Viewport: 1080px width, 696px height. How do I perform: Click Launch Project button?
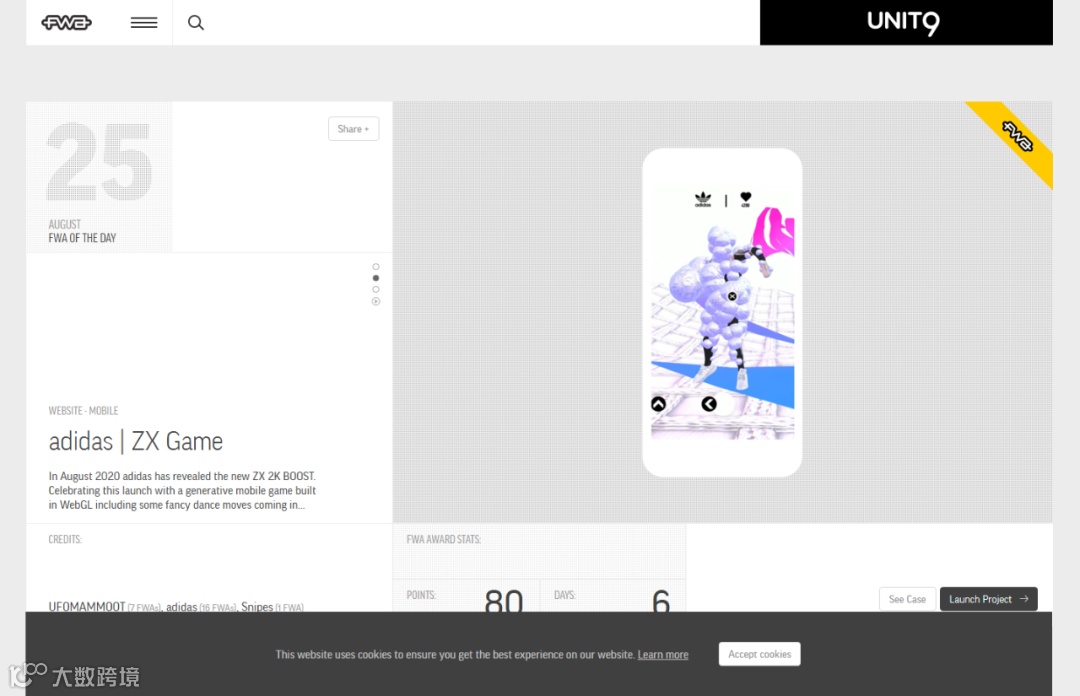988,599
